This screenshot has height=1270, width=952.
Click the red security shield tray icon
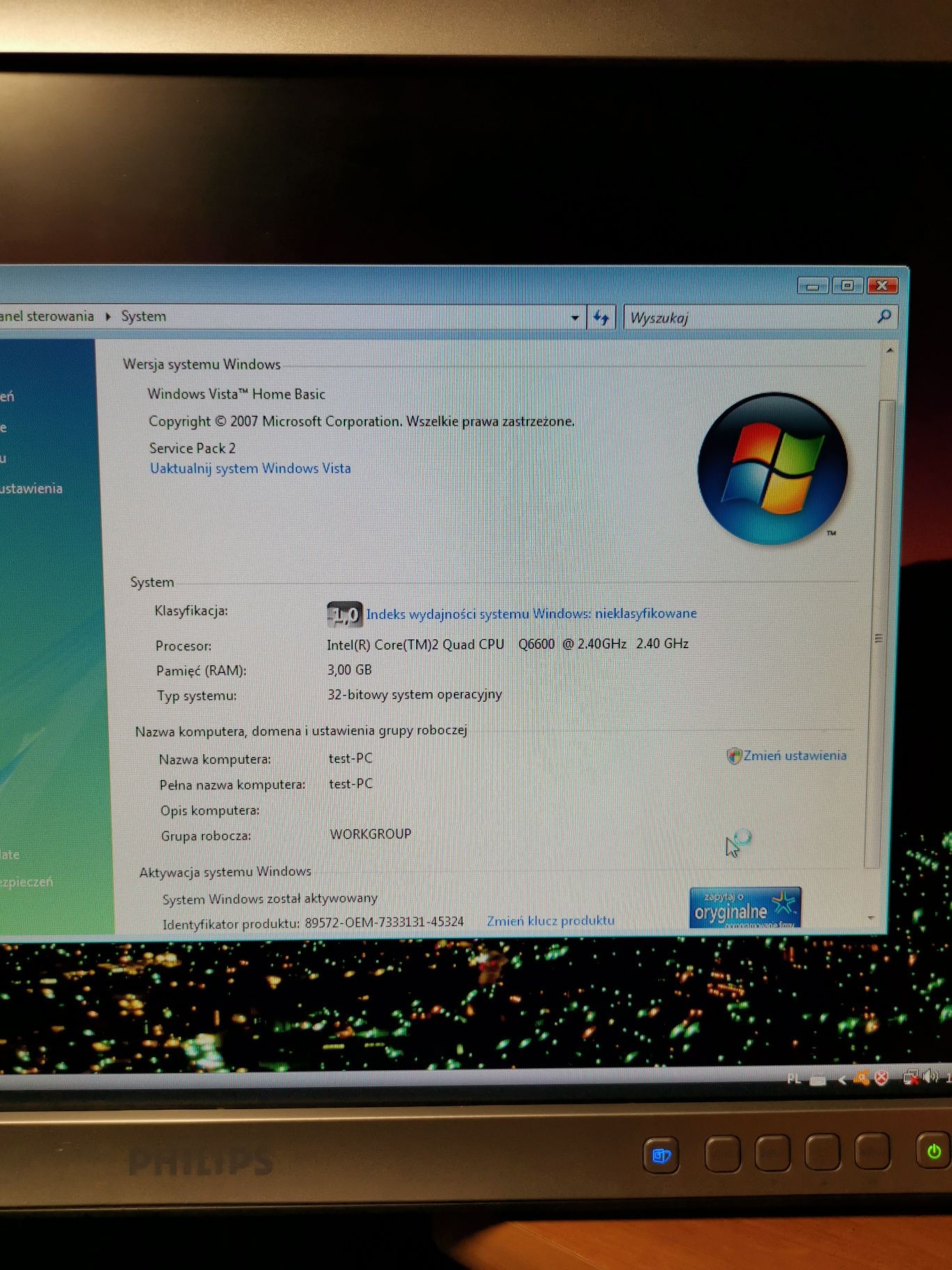881,1079
